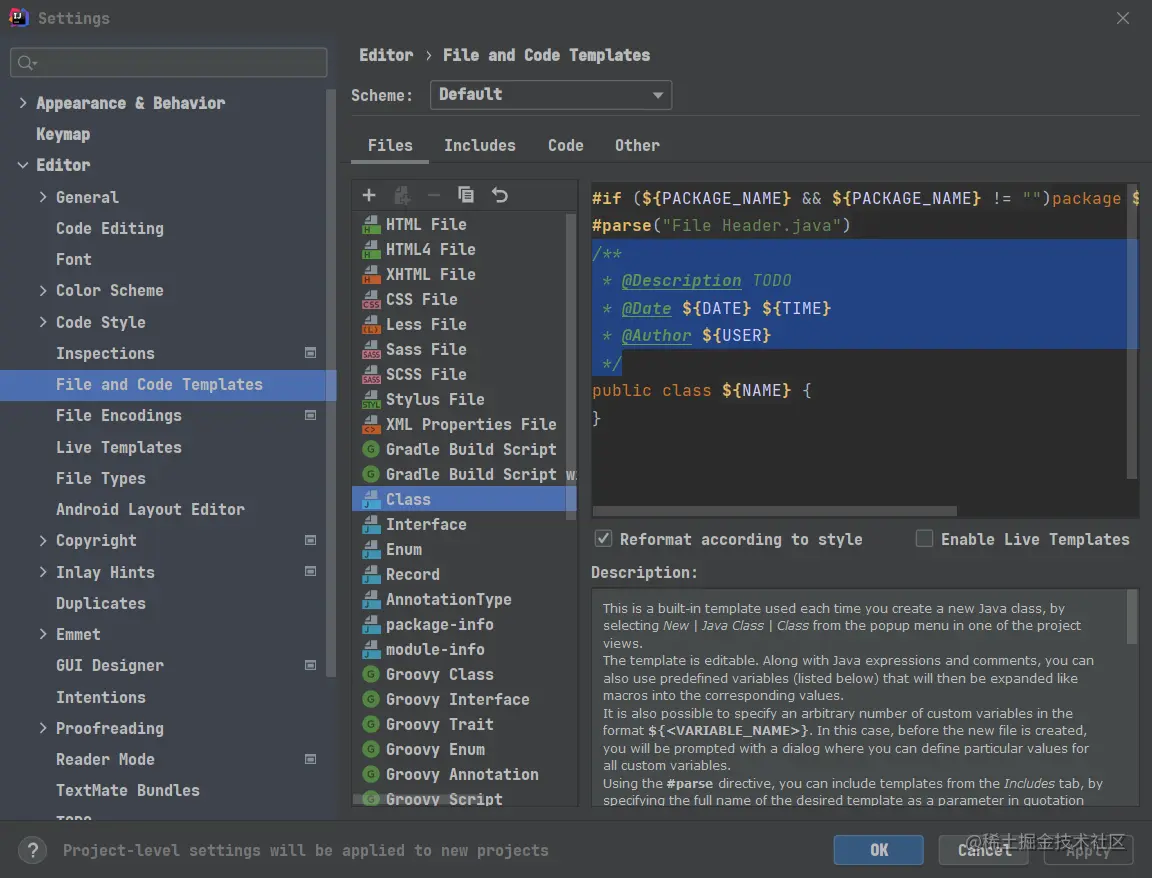Collapse the Editor tree node
1152x878 pixels.
23,165
